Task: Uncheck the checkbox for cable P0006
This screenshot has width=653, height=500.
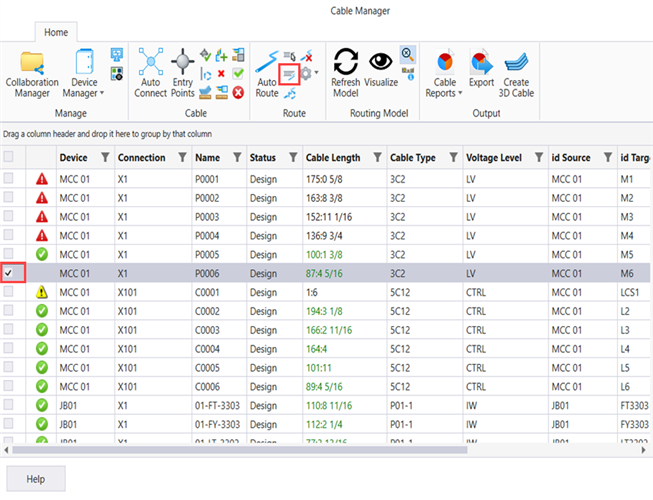Action: [x=9, y=271]
